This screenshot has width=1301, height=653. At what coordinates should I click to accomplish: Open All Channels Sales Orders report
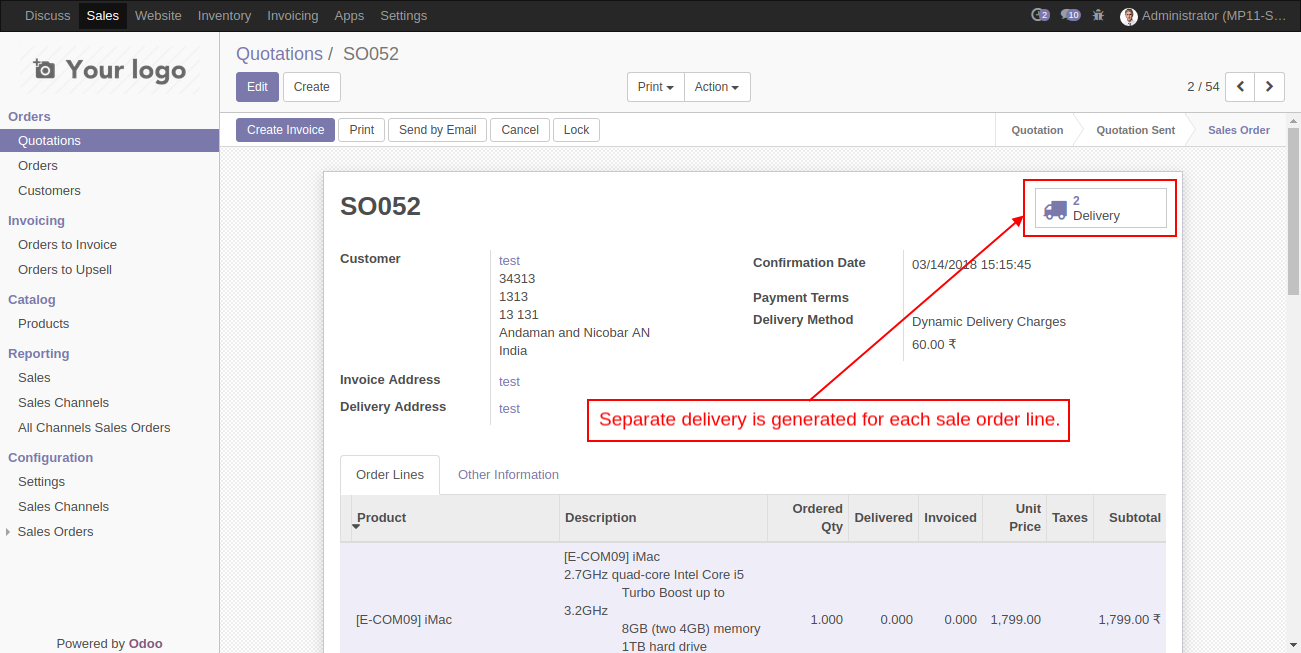tap(110, 428)
